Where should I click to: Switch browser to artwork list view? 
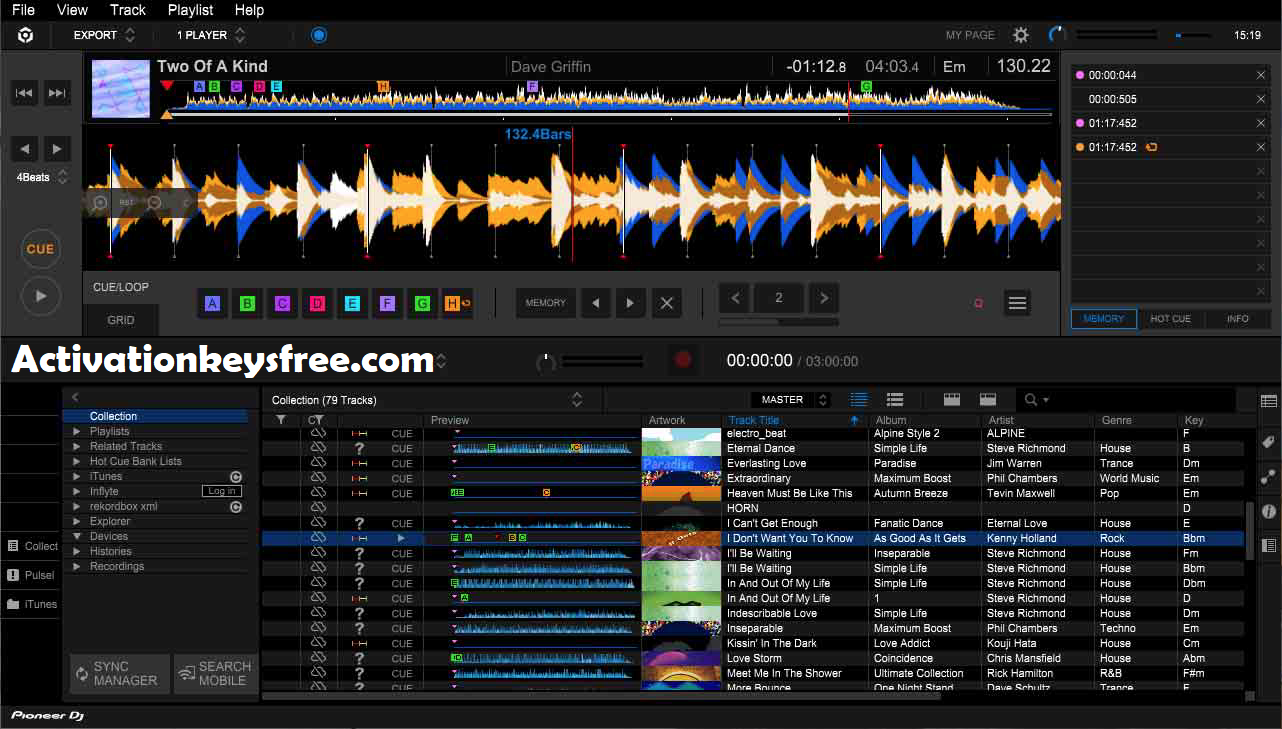(895, 400)
